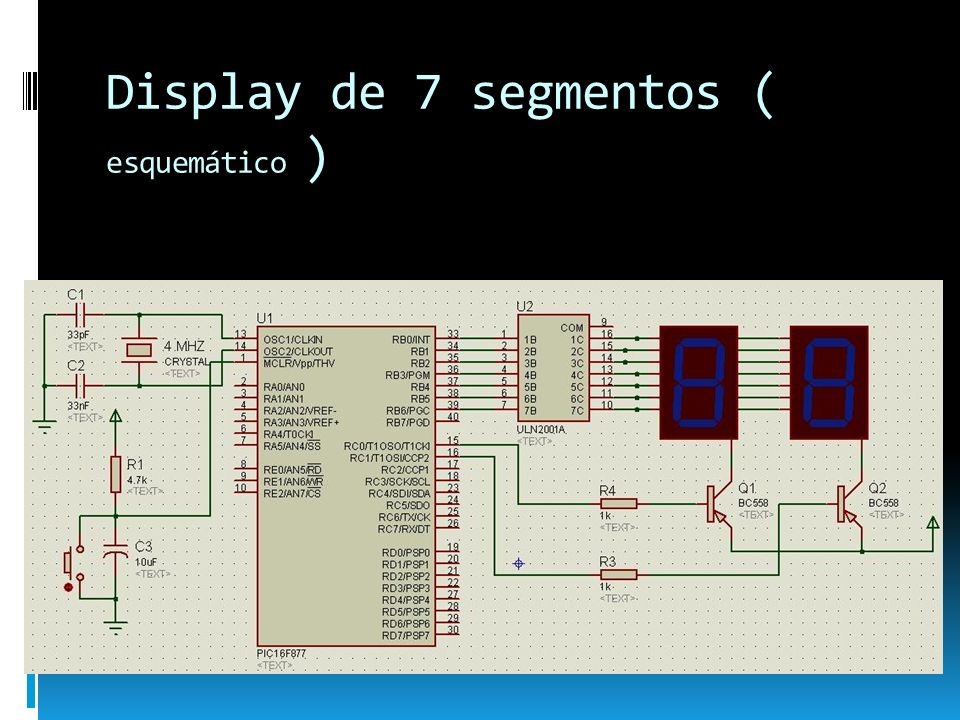Click the subtitle word 'esquemático'
Viewport: 960px width, 720px height.
pos(197,163)
